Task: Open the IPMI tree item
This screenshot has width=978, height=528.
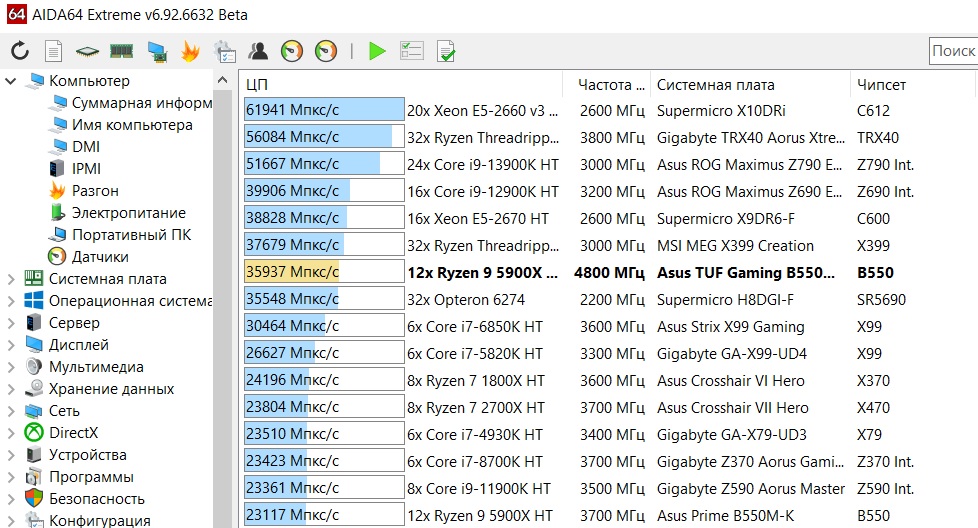Action: pos(86,168)
